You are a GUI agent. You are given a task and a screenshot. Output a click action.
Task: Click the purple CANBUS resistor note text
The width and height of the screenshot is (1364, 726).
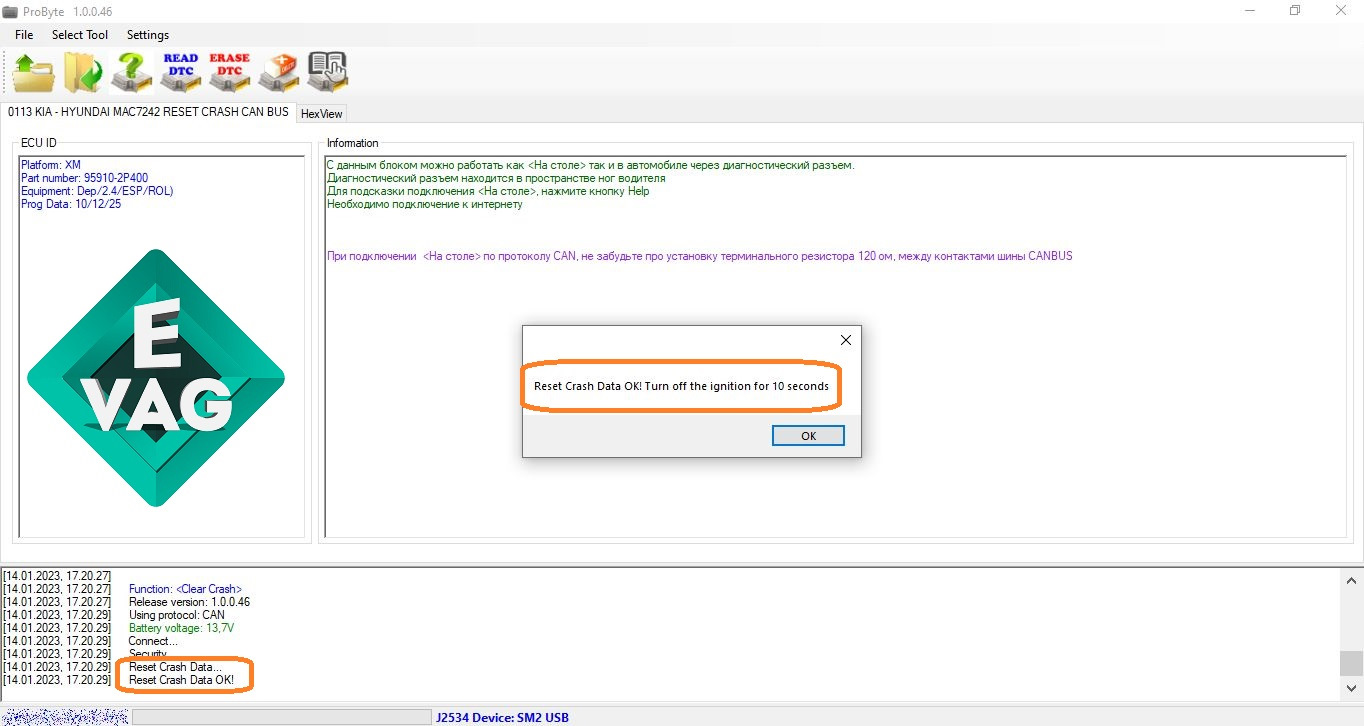(699, 256)
